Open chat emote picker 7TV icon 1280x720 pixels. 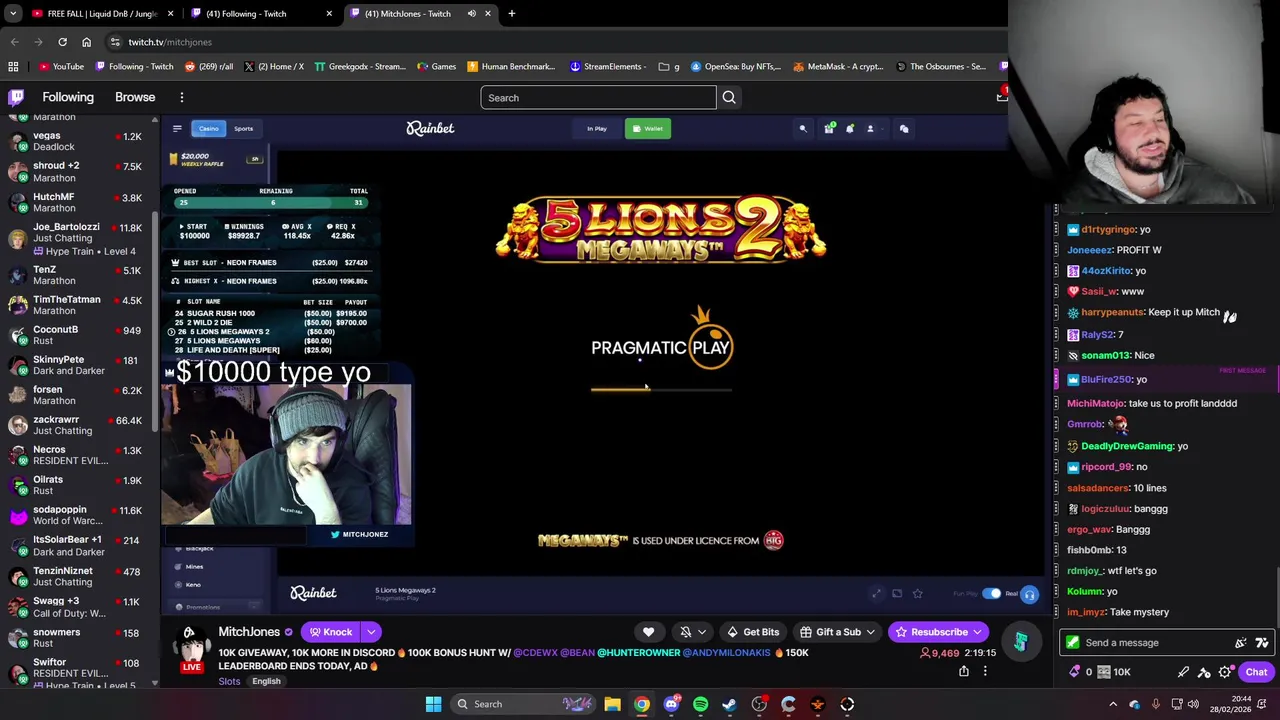coord(1262,643)
